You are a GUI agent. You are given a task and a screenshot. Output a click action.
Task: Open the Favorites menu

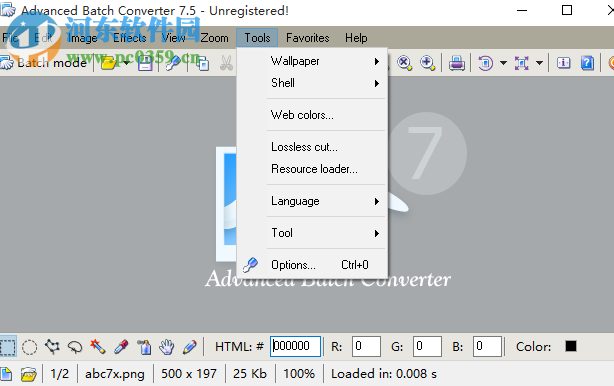pos(308,38)
